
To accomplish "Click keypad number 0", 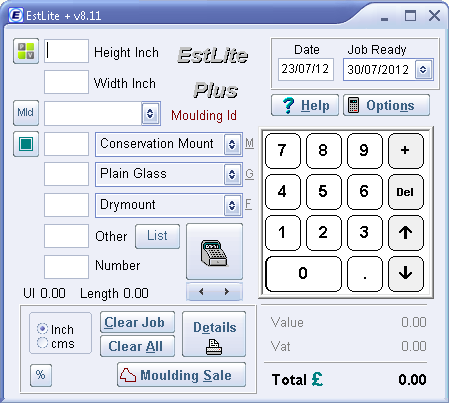I will [x=303, y=273].
